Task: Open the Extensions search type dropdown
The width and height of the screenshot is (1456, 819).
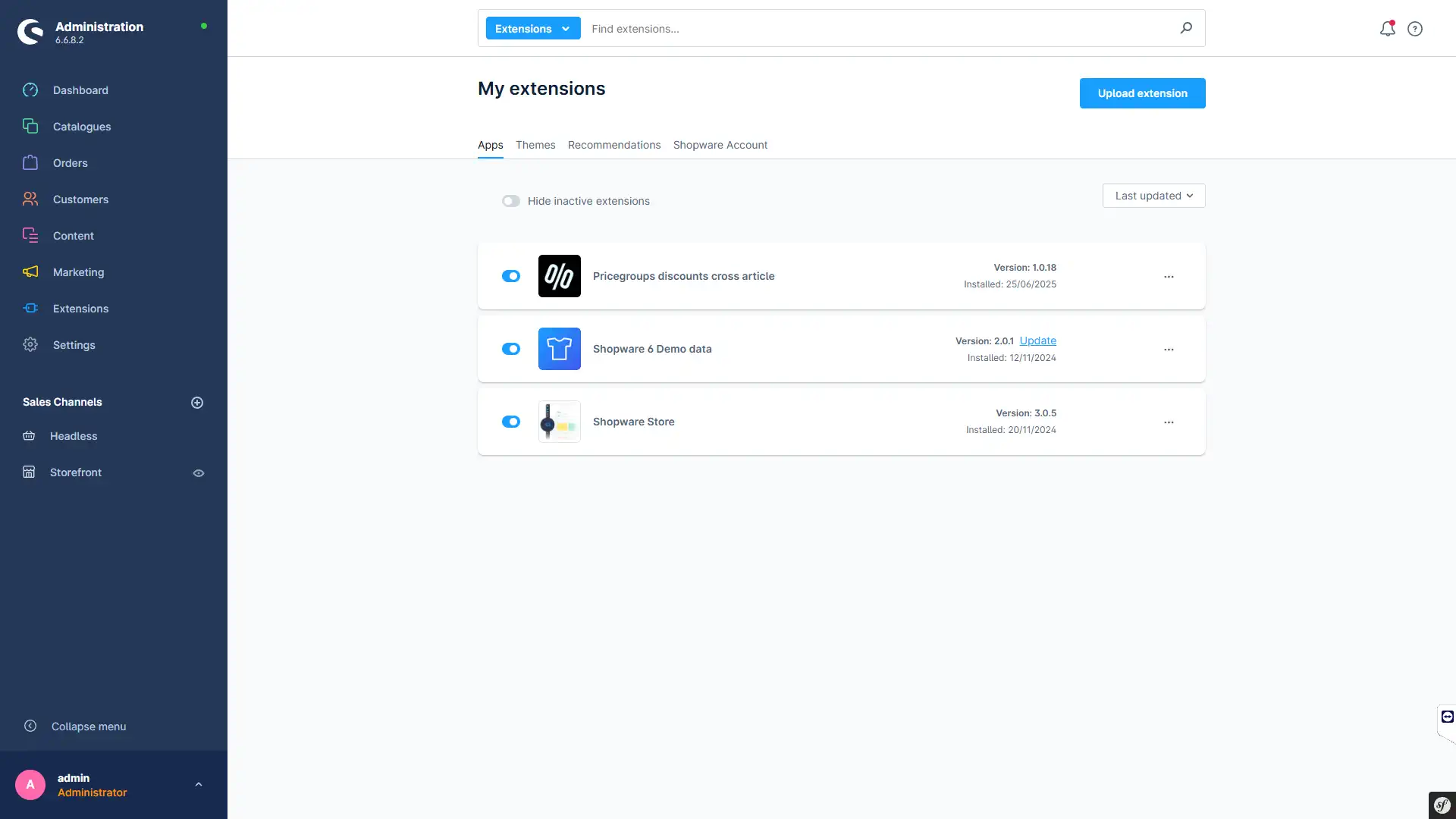Action: [533, 28]
